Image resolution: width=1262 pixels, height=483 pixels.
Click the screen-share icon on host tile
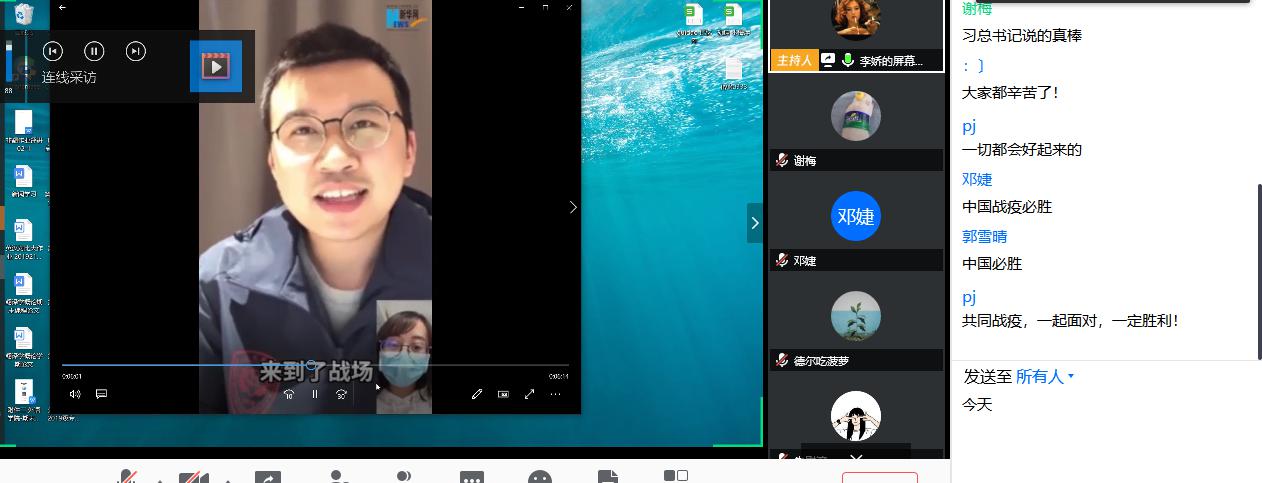(828, 60)
